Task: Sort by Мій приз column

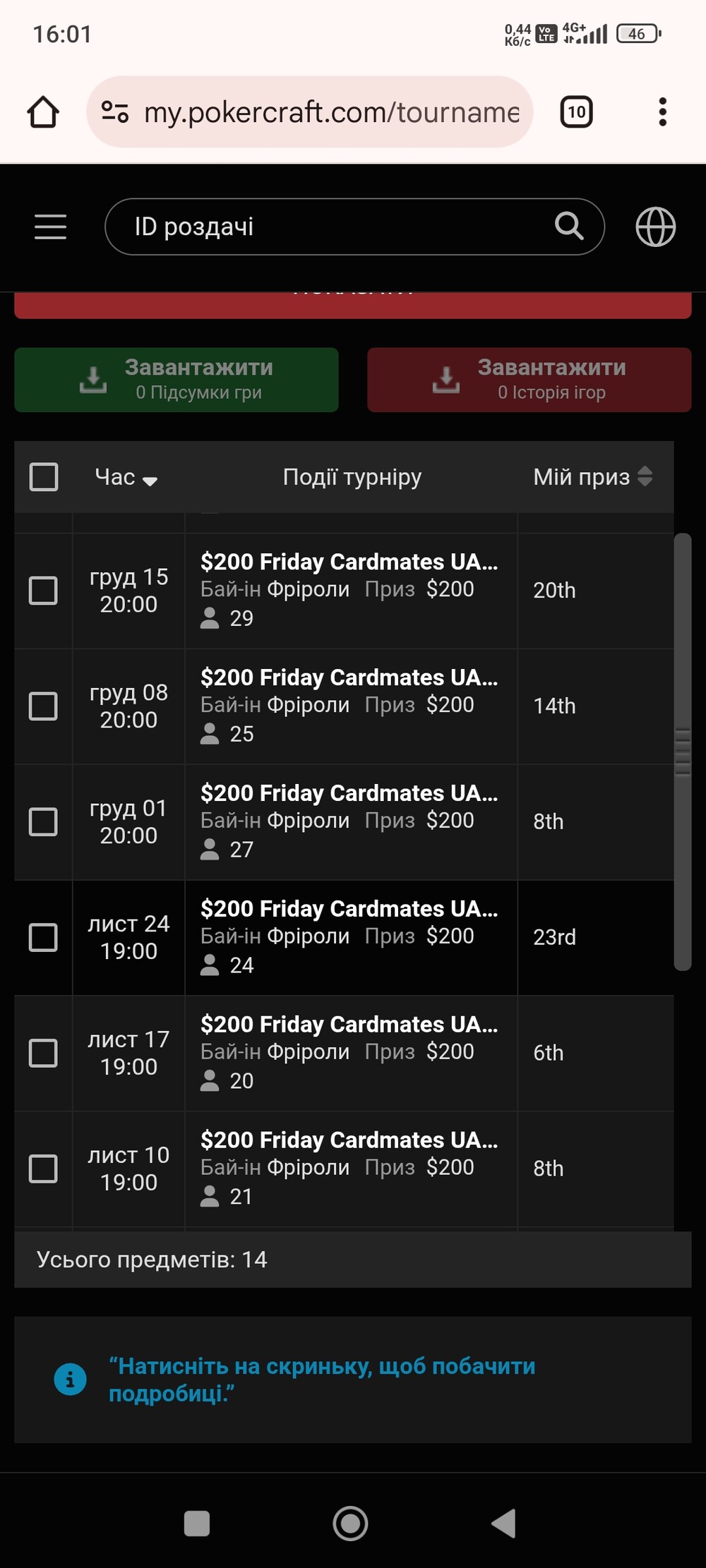Action: [592, 477]
